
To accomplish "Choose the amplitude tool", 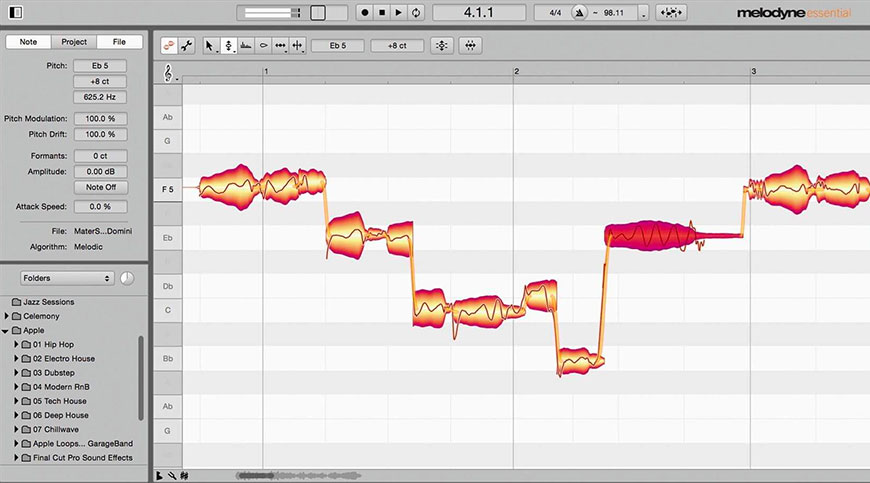I will pyautogui.click(x=263, y=46).
